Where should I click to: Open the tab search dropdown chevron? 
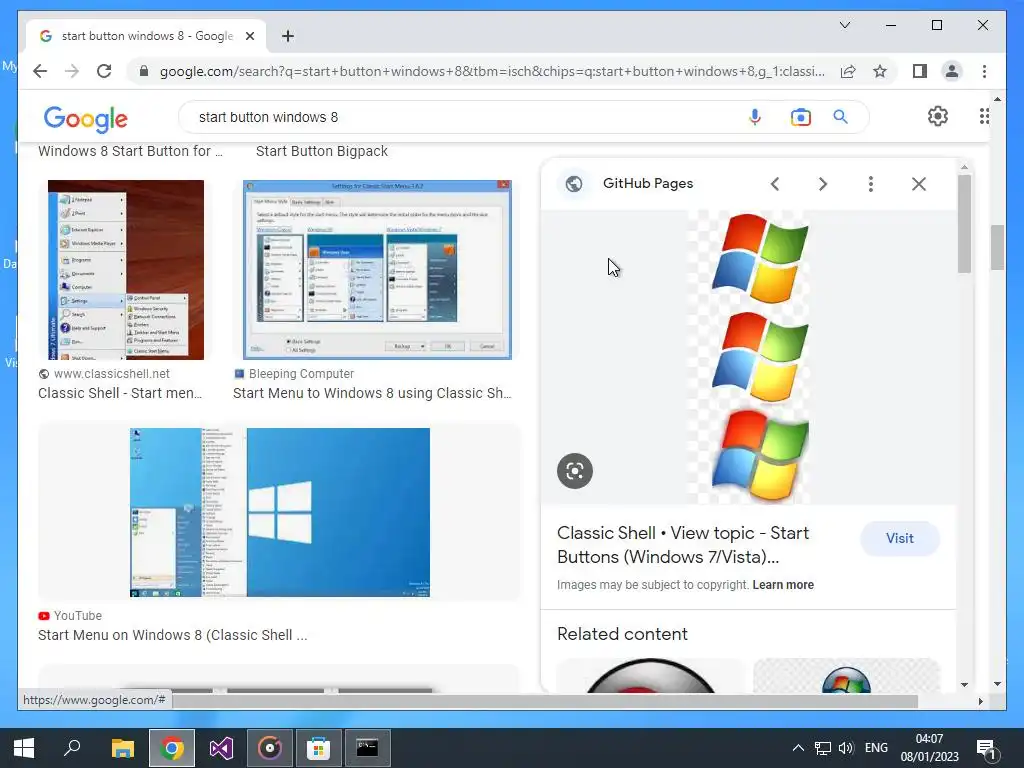coord(844,25)
